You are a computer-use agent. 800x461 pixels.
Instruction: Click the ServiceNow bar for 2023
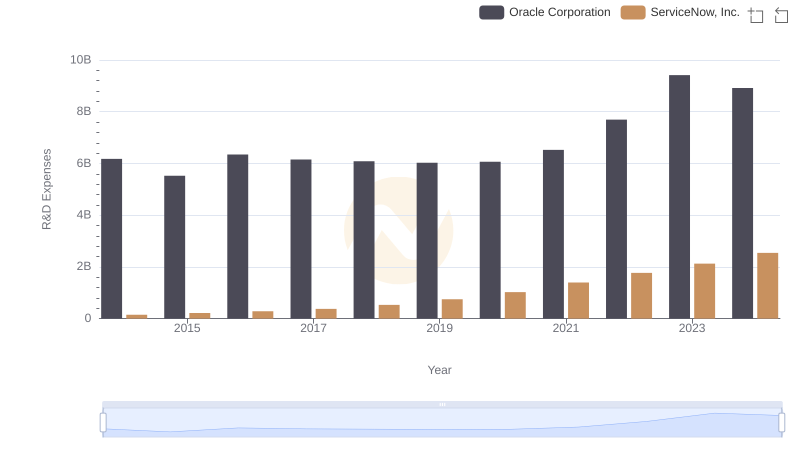click(705, 291)
